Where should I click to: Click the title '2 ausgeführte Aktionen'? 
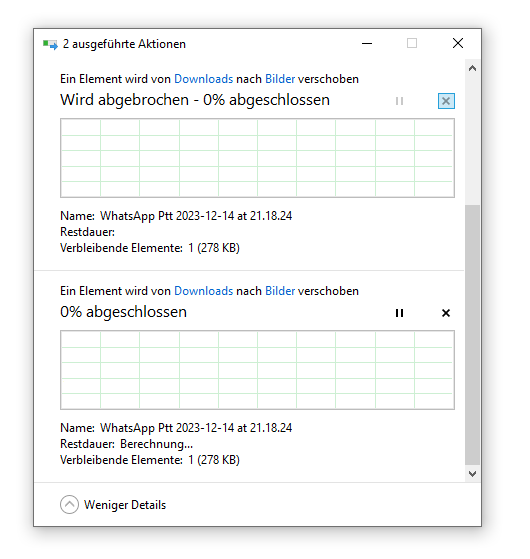(124, 44)
